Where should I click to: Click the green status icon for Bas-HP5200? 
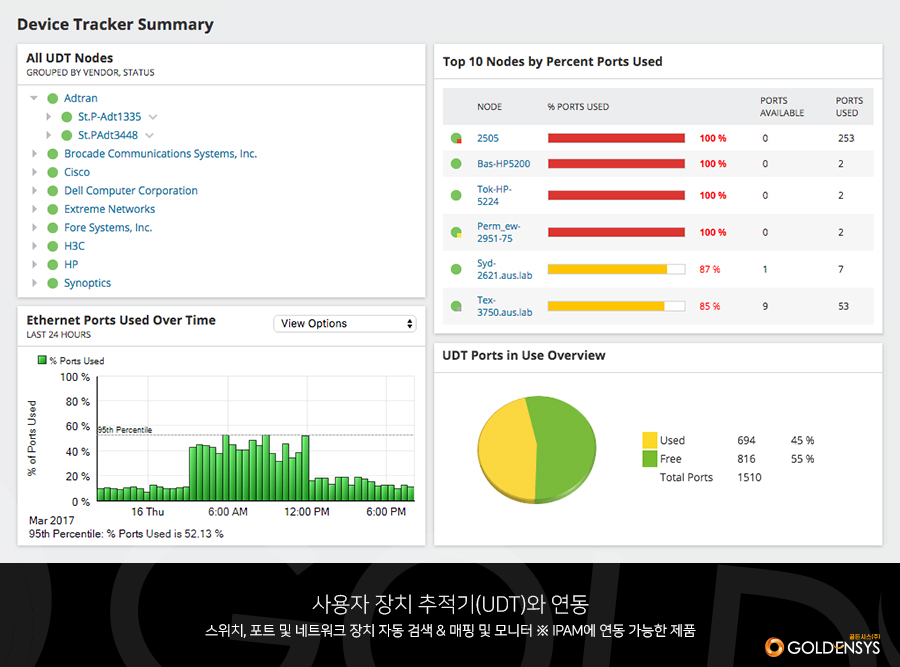pyautogui.click(x=456, y=164)
